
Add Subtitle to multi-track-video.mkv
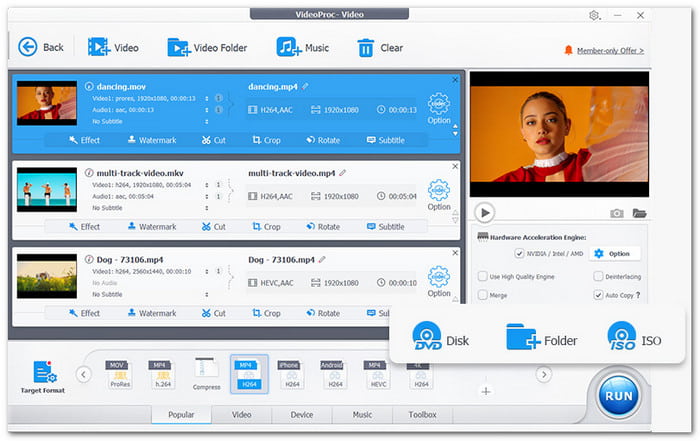(386, 227)
